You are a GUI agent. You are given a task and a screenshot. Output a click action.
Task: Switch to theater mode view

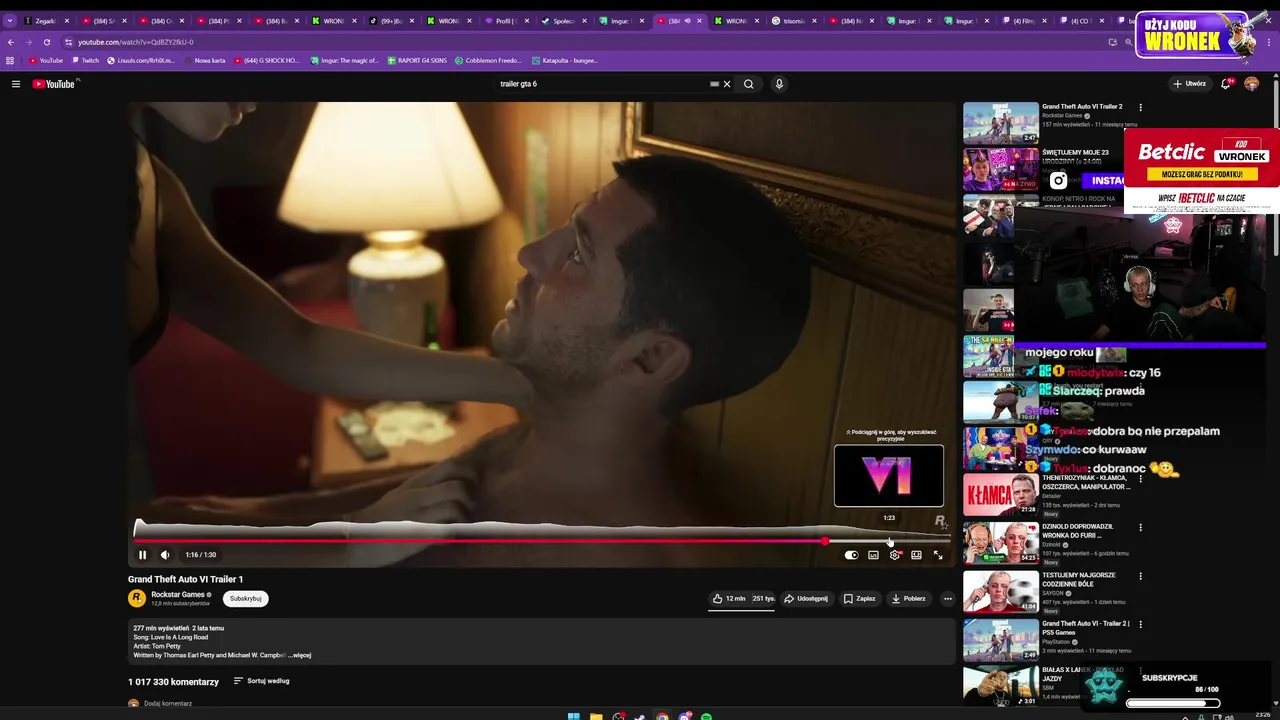[x=916, y=555]
